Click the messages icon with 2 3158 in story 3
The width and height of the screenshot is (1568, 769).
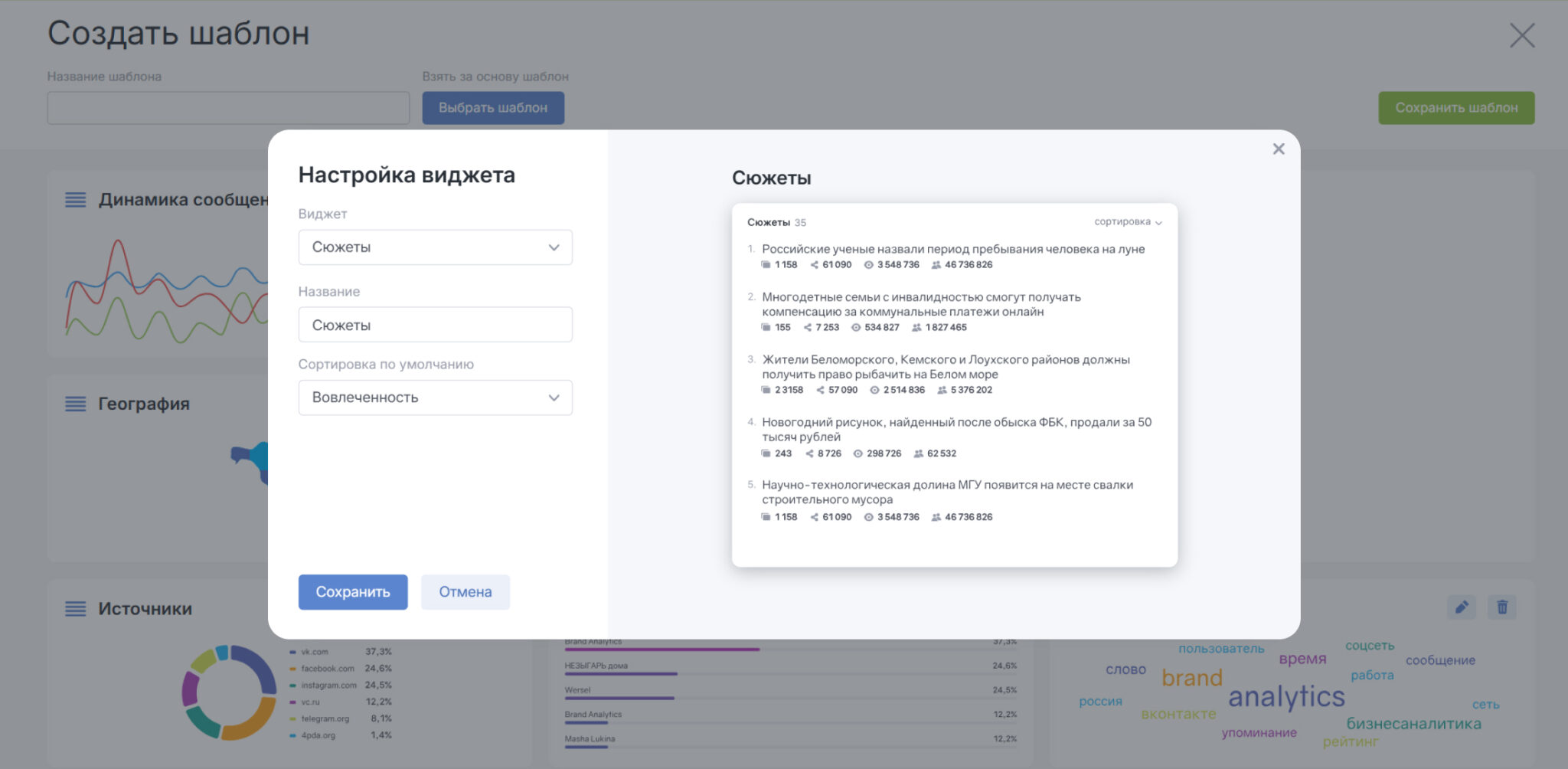[x=766, y=391]
